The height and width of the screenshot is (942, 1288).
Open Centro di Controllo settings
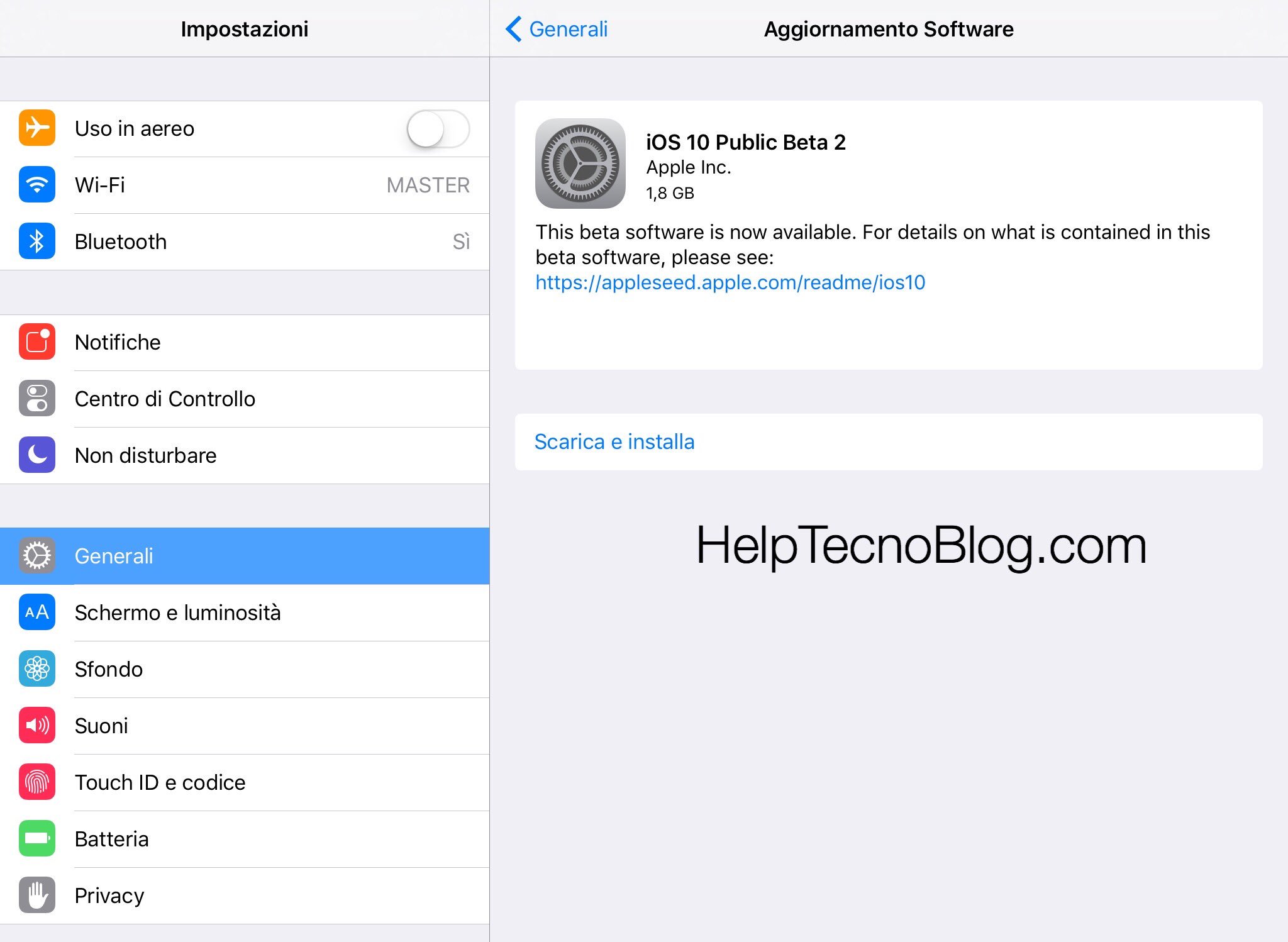click(245, 399)
